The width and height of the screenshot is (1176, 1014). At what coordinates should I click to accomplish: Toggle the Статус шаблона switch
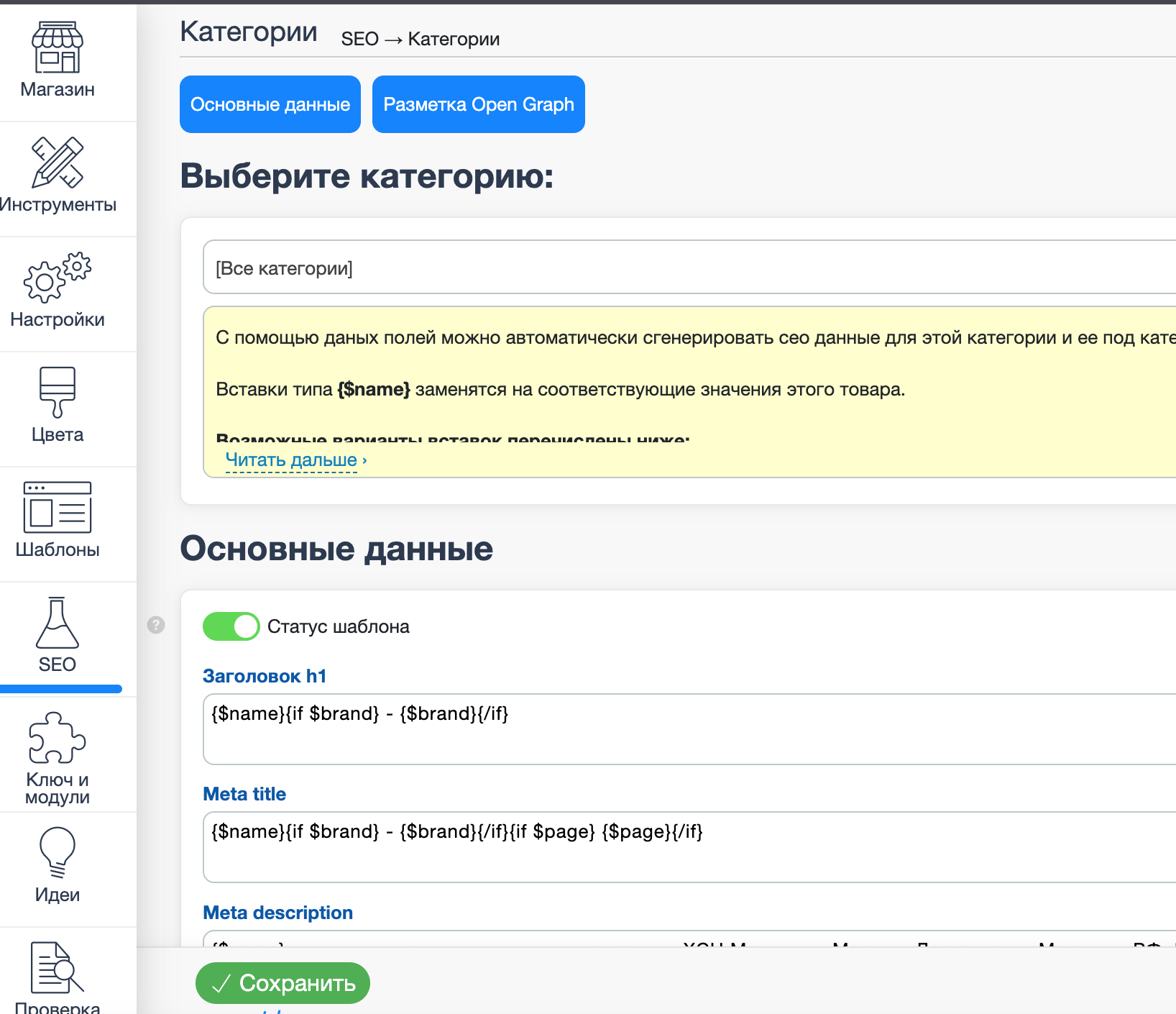tap(231, 626)
